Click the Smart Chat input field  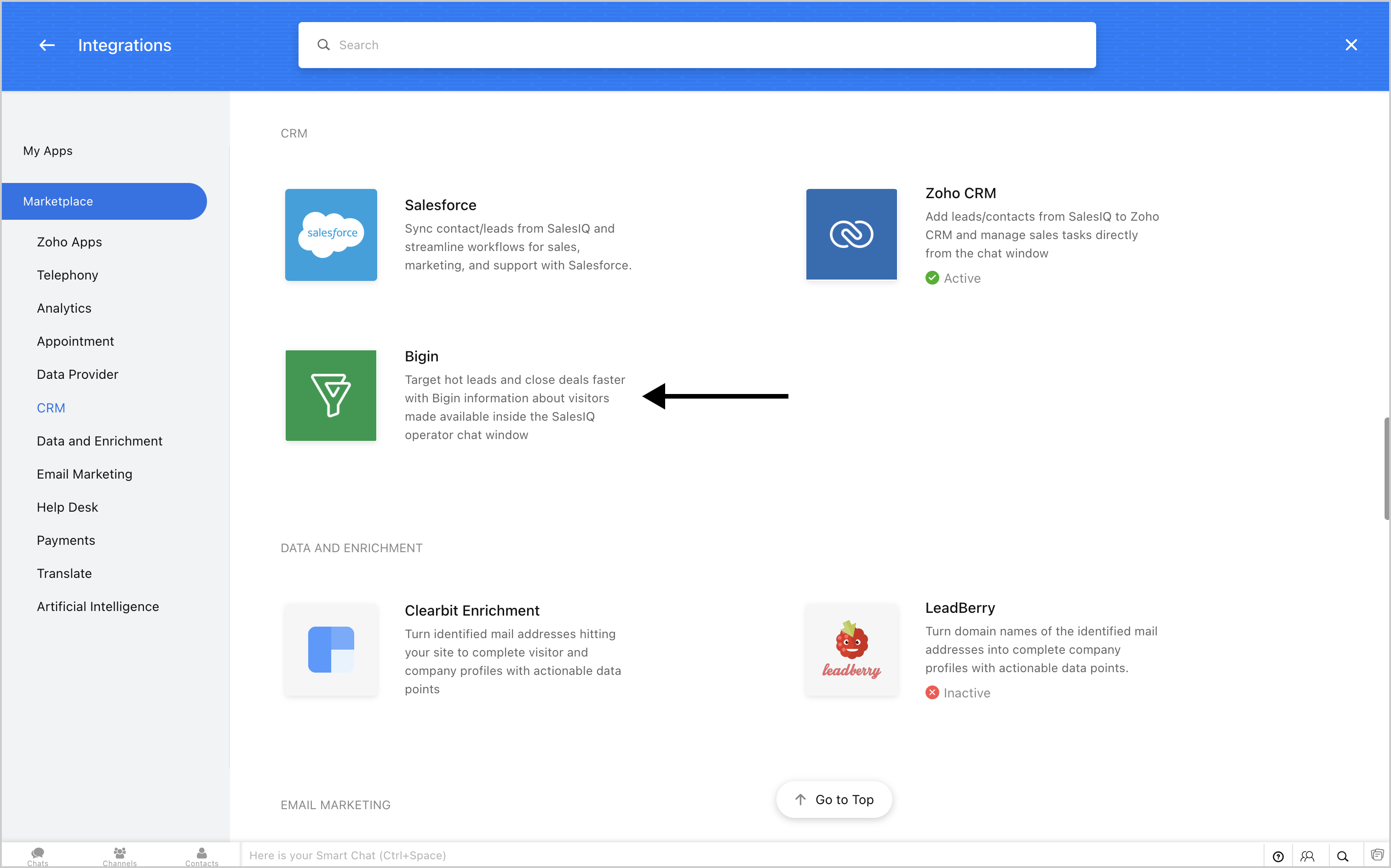click(753, 855)
